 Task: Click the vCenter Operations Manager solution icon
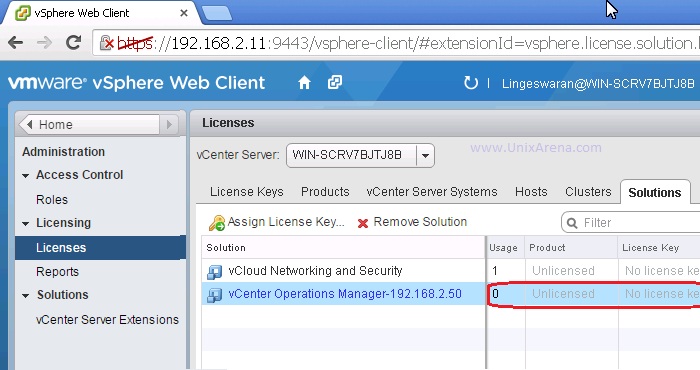215,295
